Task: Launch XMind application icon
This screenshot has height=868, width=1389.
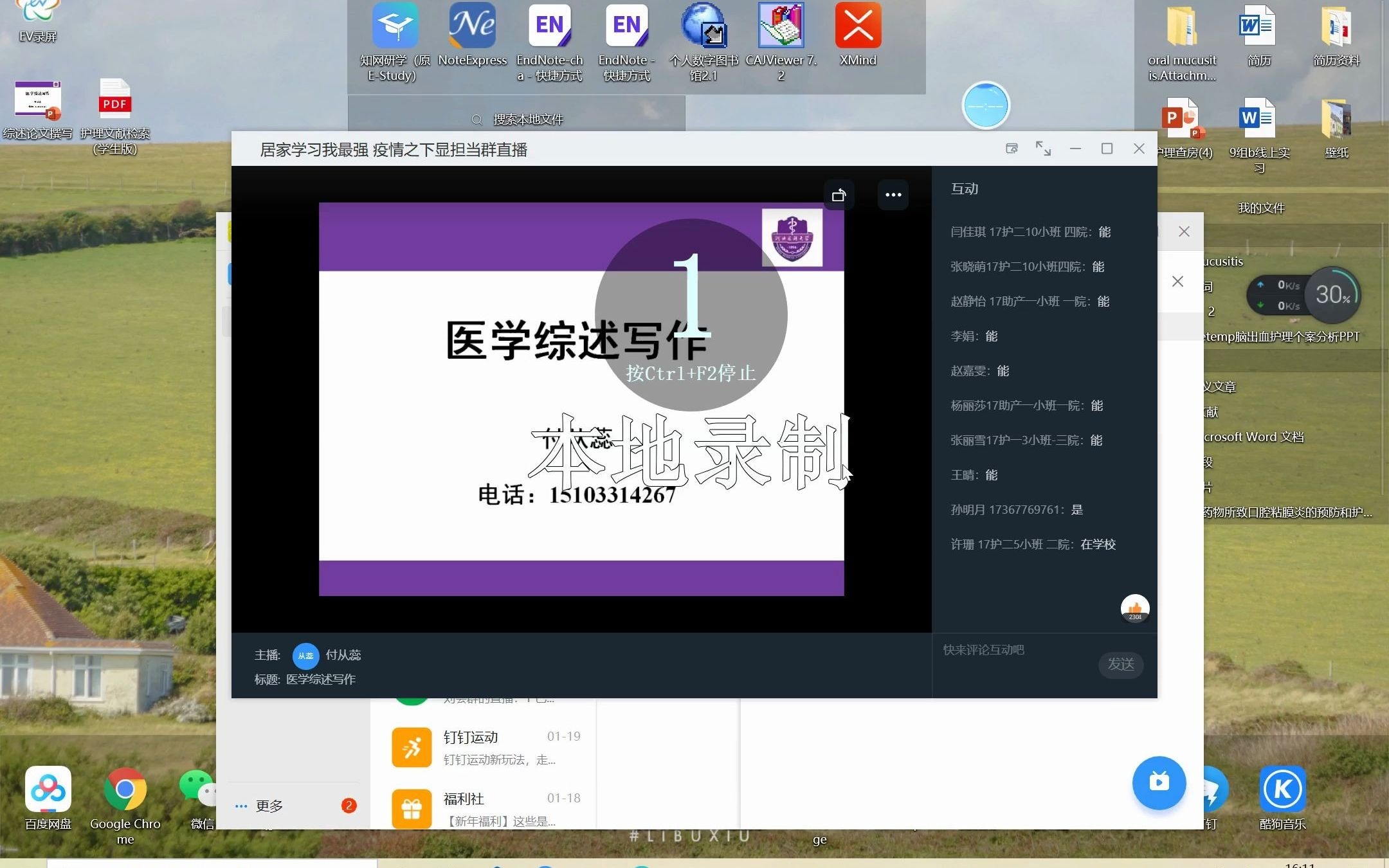Action: click(x=858, y=35)
